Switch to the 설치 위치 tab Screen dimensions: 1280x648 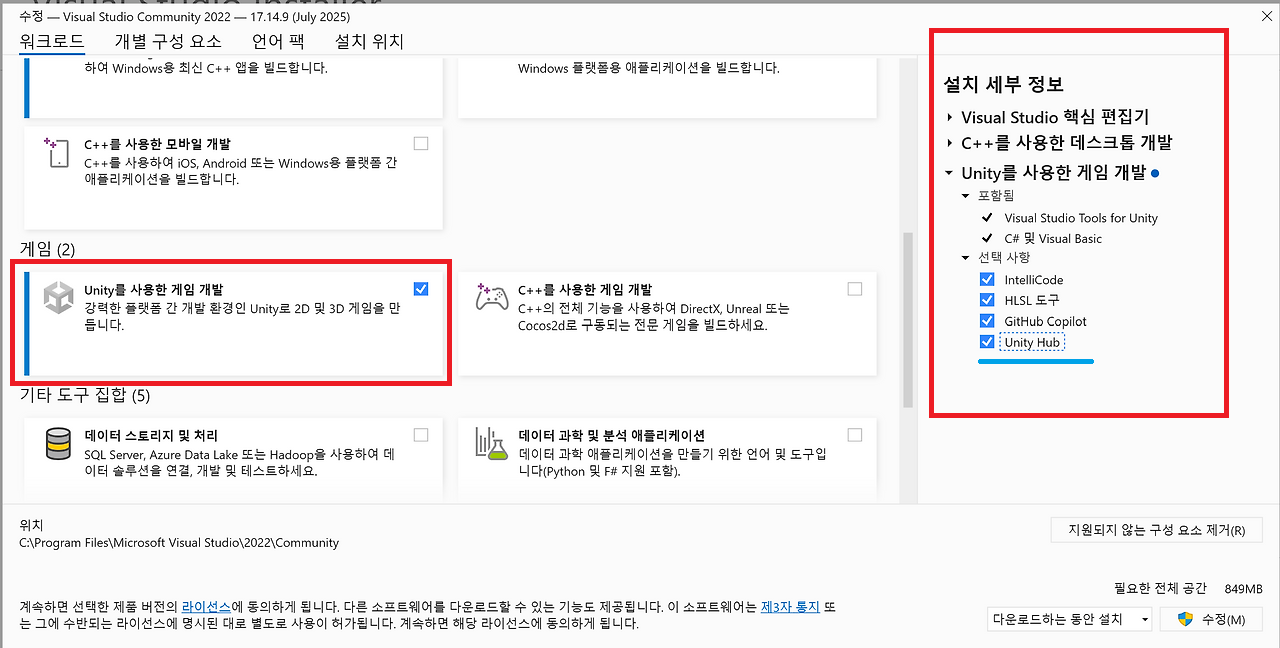point(369,42)
